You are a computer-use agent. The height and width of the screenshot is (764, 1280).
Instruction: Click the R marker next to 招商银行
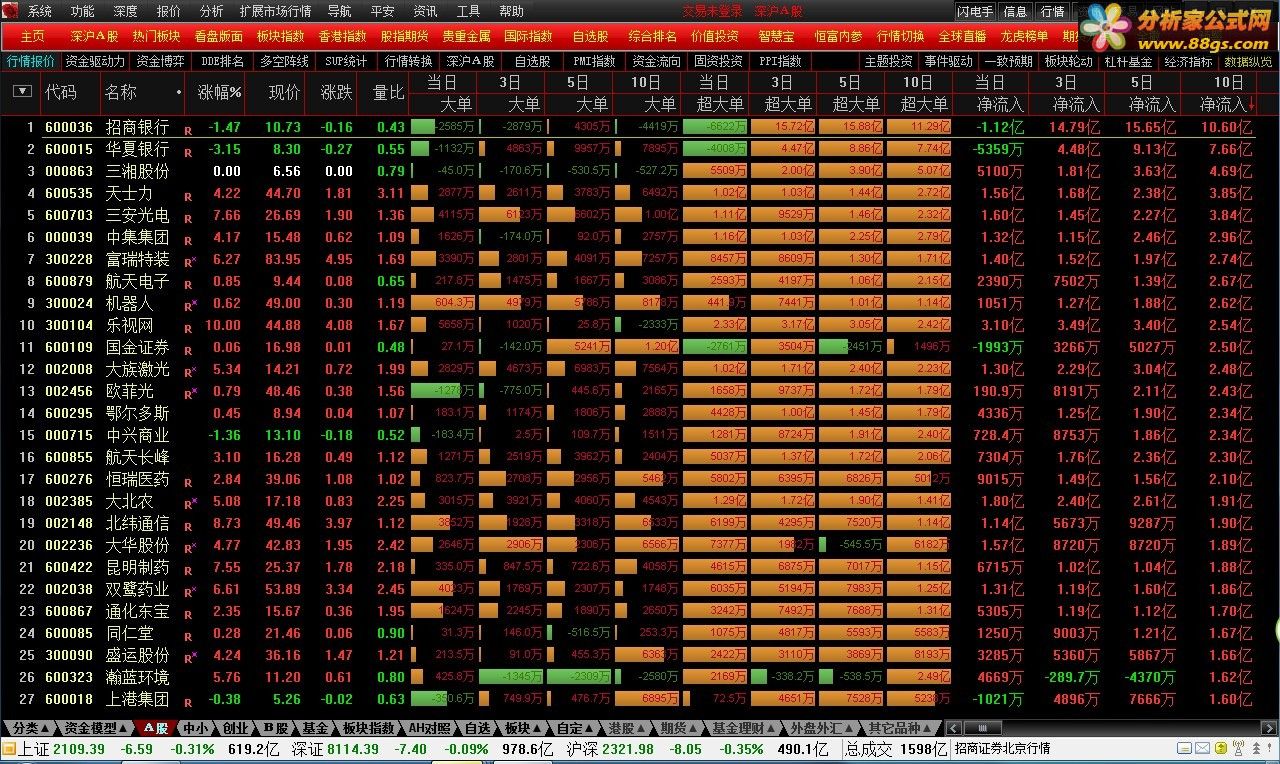pos(187,131)
